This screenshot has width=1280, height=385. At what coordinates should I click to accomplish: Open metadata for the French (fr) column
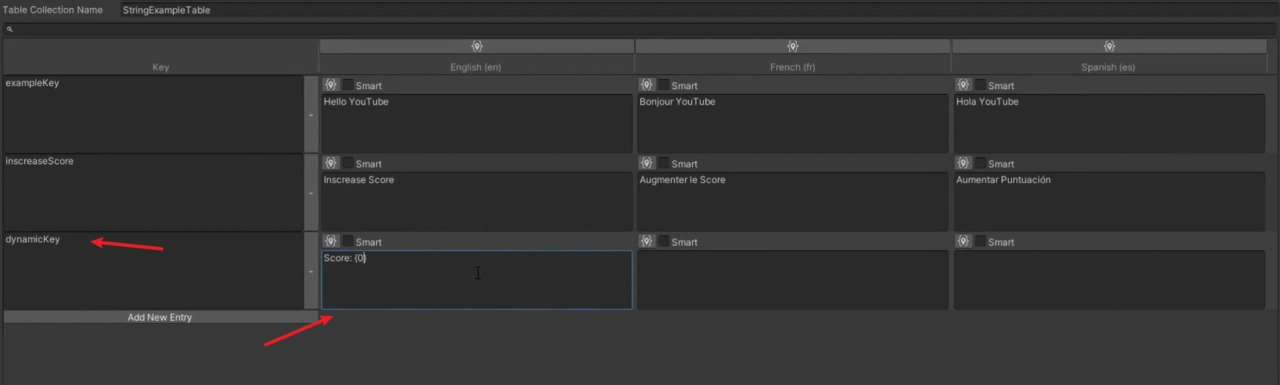793,46
